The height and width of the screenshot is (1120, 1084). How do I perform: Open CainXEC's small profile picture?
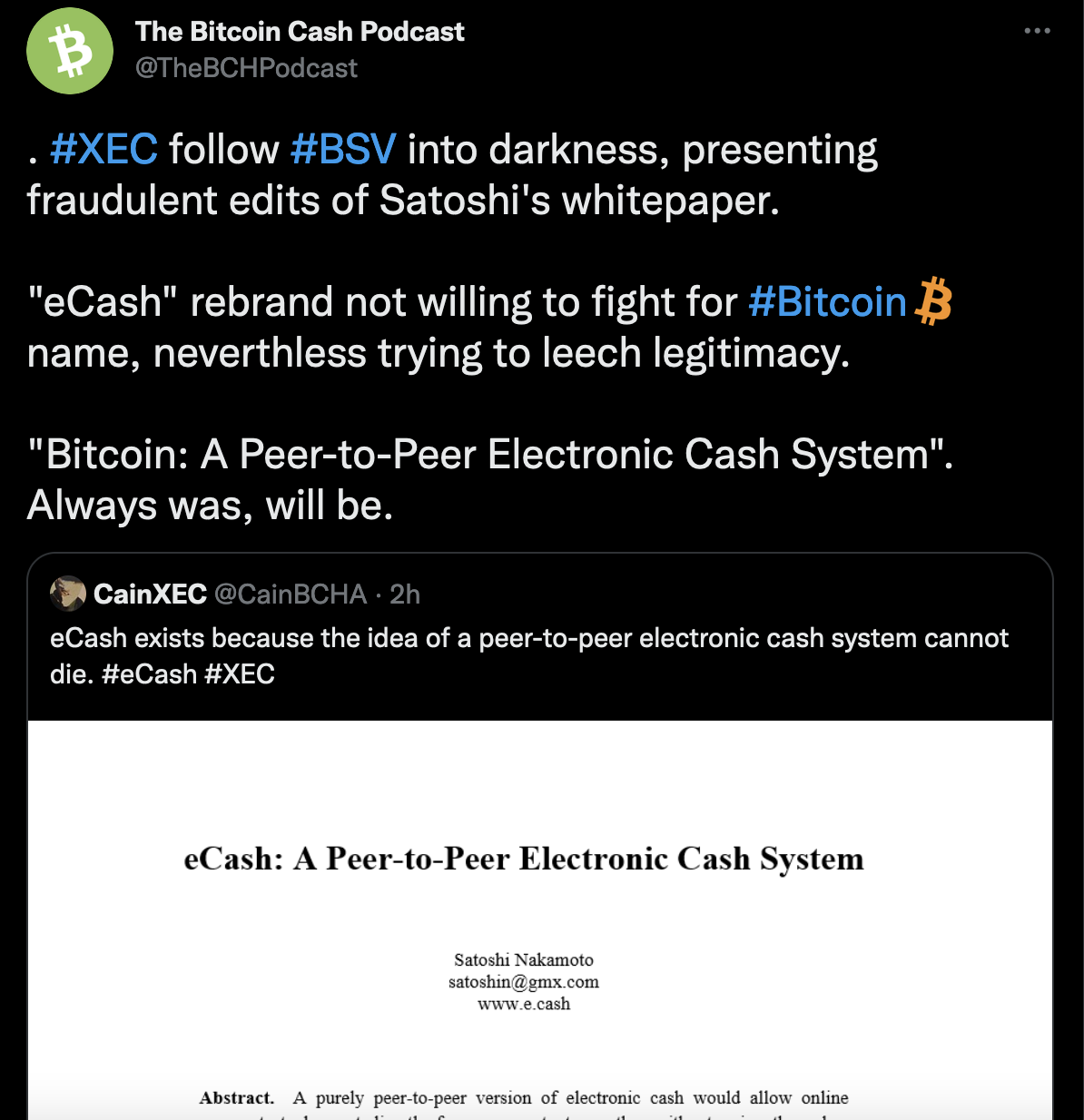coord(68,594)
